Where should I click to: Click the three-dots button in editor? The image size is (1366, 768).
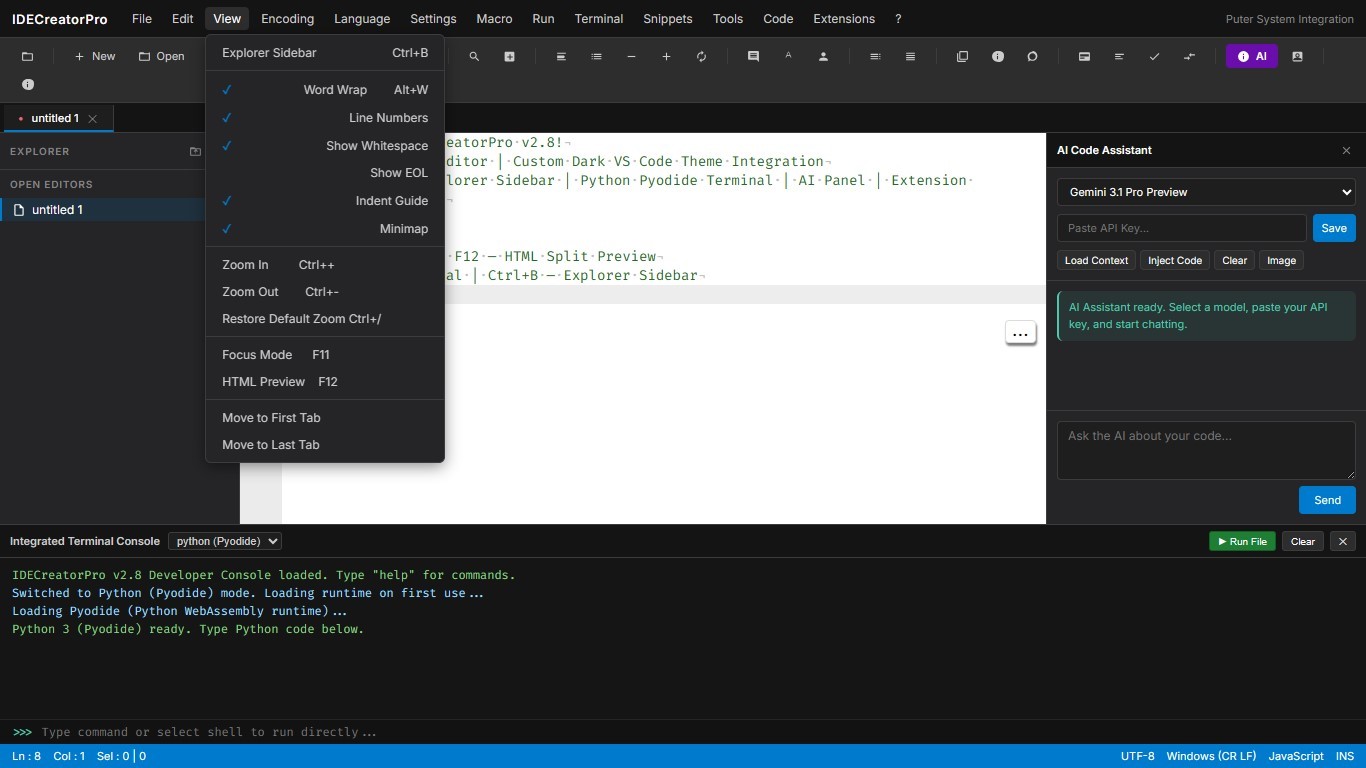pos(1020,334)
